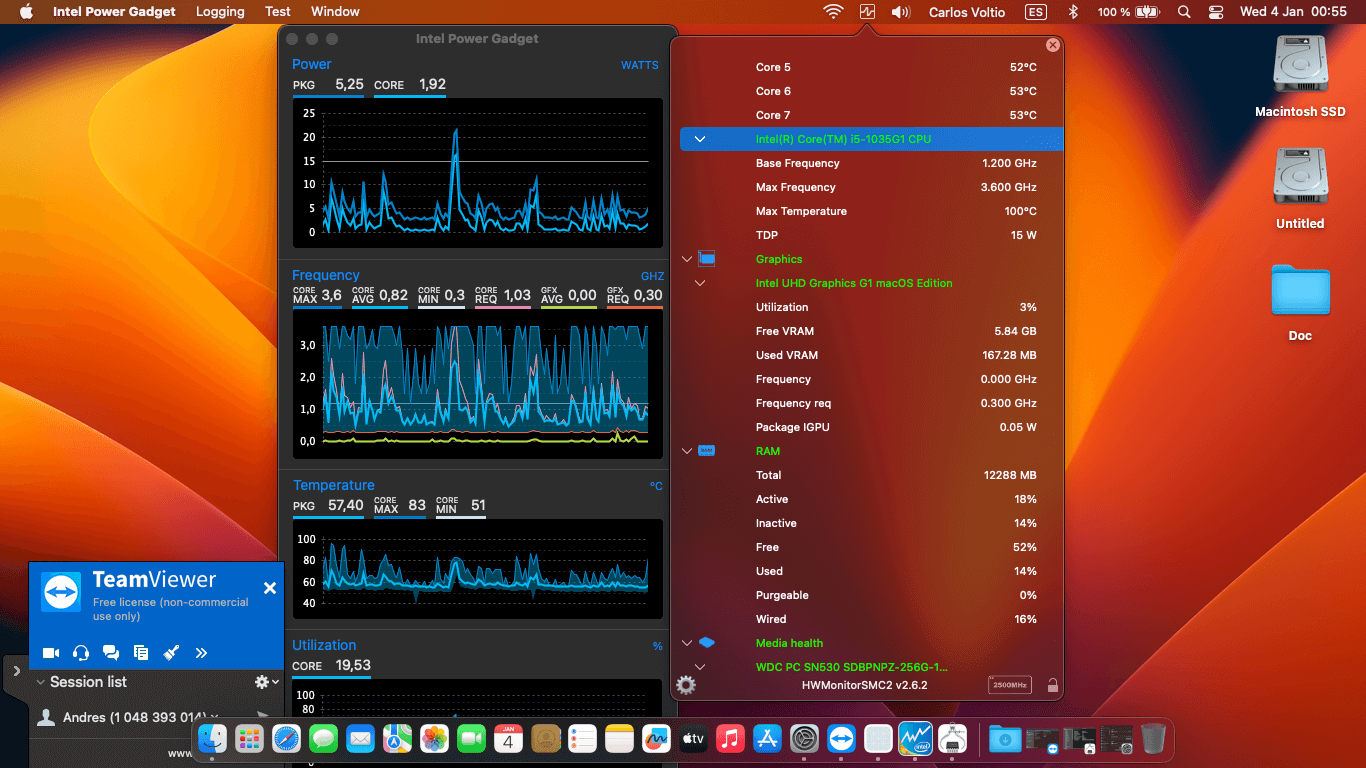Close the HWMonitorSMC2 popover
1366x768 pixels.
[x=1052, y=45]
